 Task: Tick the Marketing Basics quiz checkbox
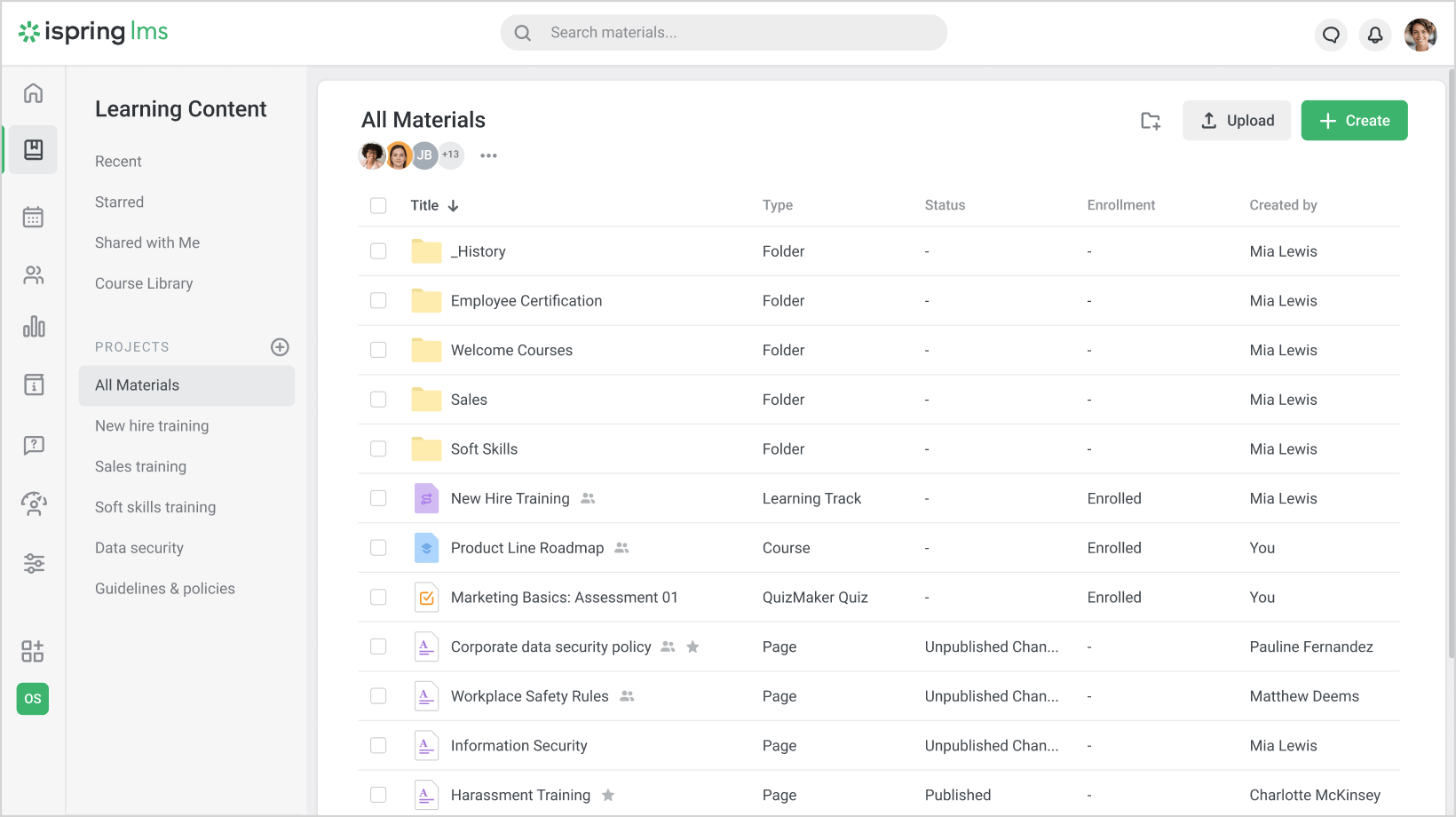379,597
